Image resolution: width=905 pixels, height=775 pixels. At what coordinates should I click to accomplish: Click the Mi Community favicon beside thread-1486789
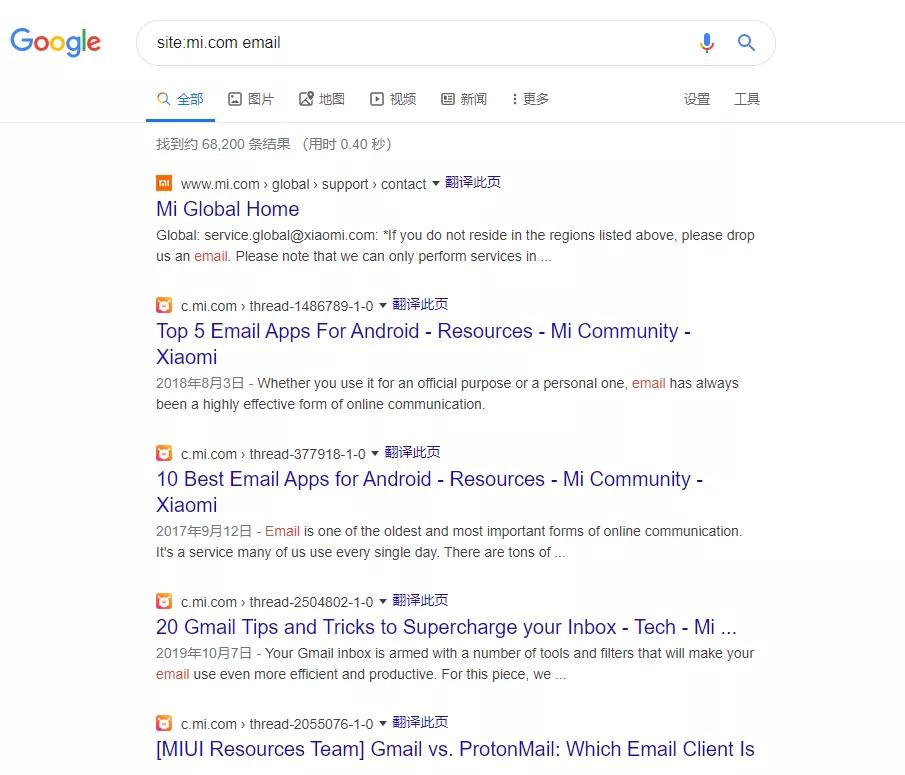coord(164,305)
